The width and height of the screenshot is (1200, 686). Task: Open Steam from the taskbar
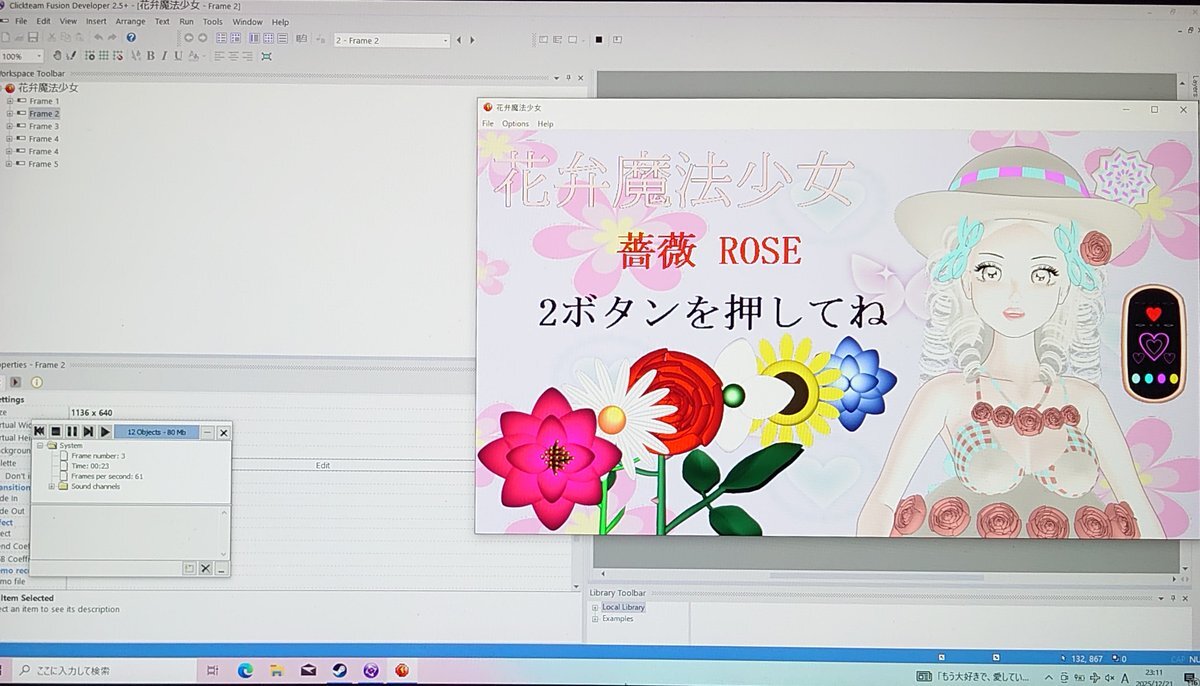pyautogui.click(x=339, y=670)
